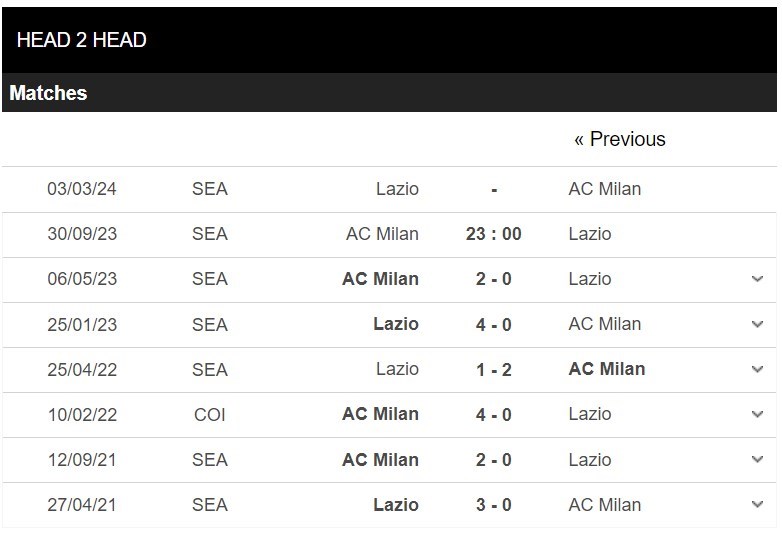Select the COI competition label
Screen dimensions: 782x542
pos(209,415)
